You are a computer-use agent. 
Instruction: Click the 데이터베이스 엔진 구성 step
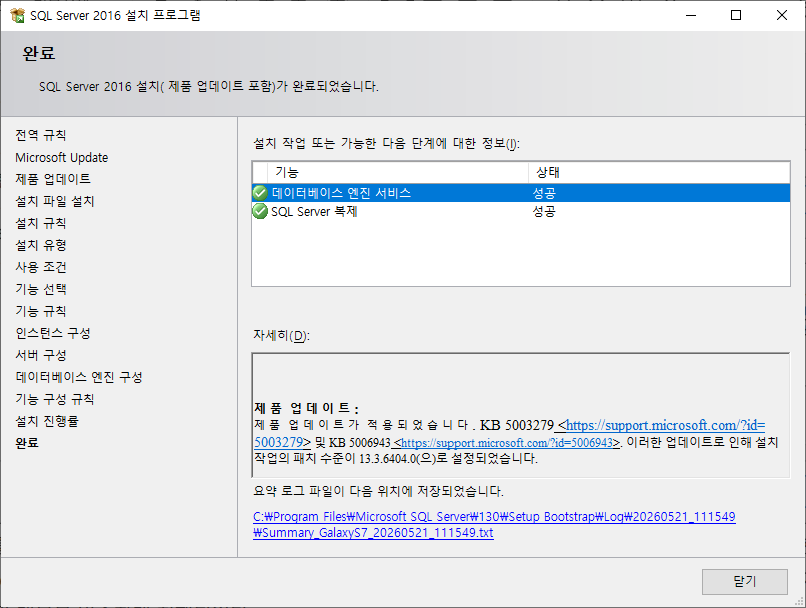79,377
